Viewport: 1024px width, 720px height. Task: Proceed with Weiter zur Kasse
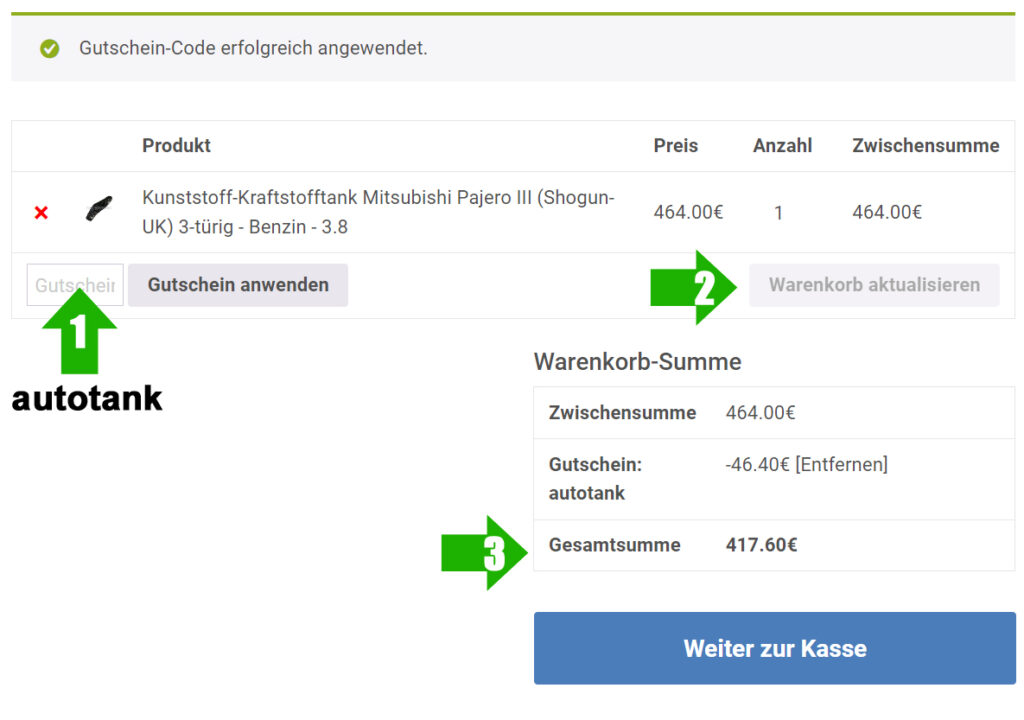pos(774,648)
